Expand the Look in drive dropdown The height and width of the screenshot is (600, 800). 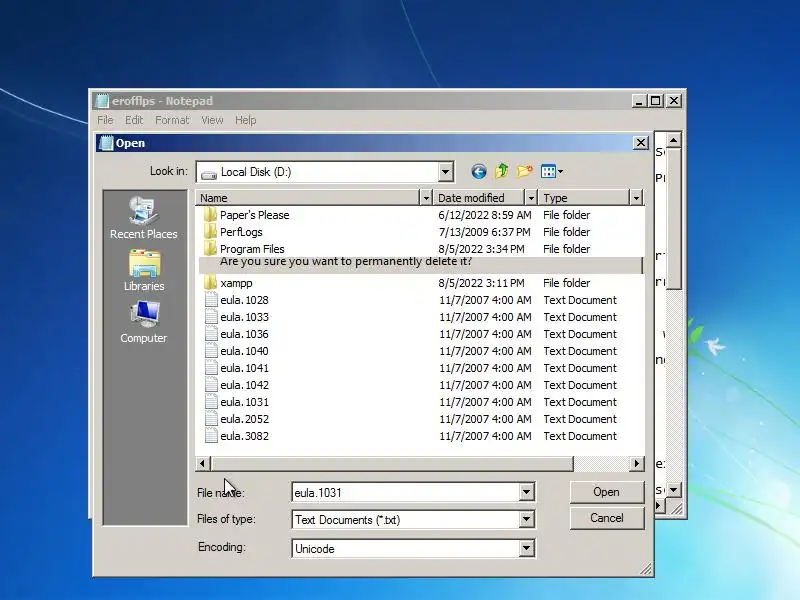click(445, 172)
